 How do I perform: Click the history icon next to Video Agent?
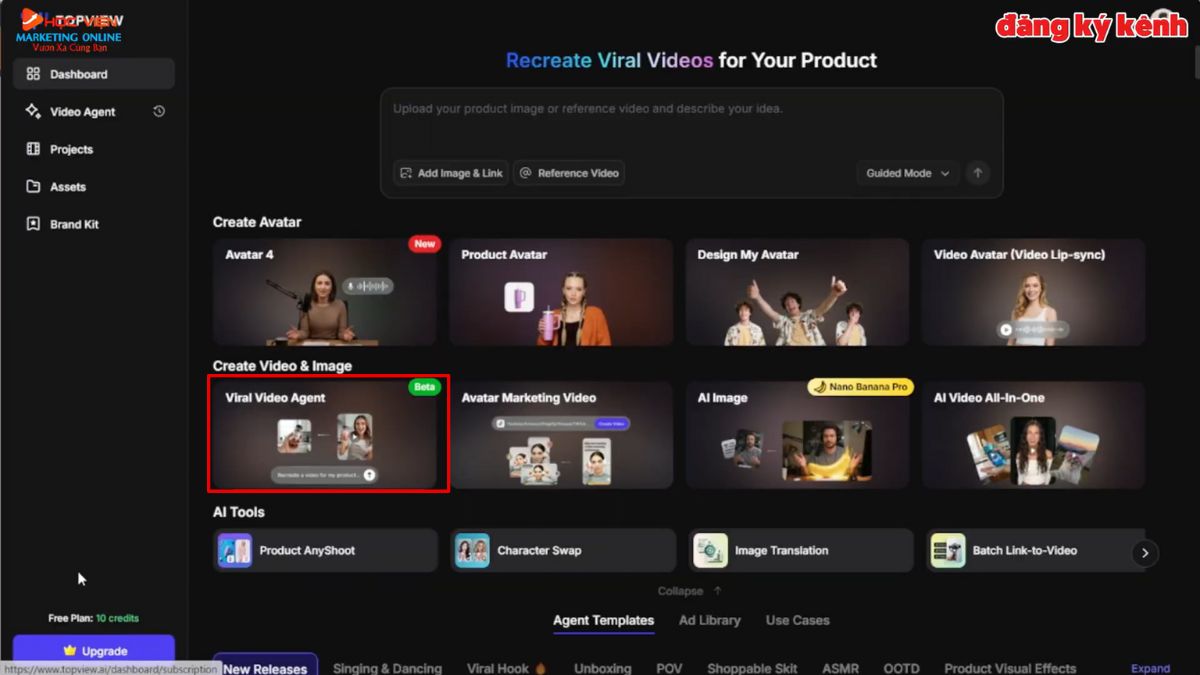158,111
